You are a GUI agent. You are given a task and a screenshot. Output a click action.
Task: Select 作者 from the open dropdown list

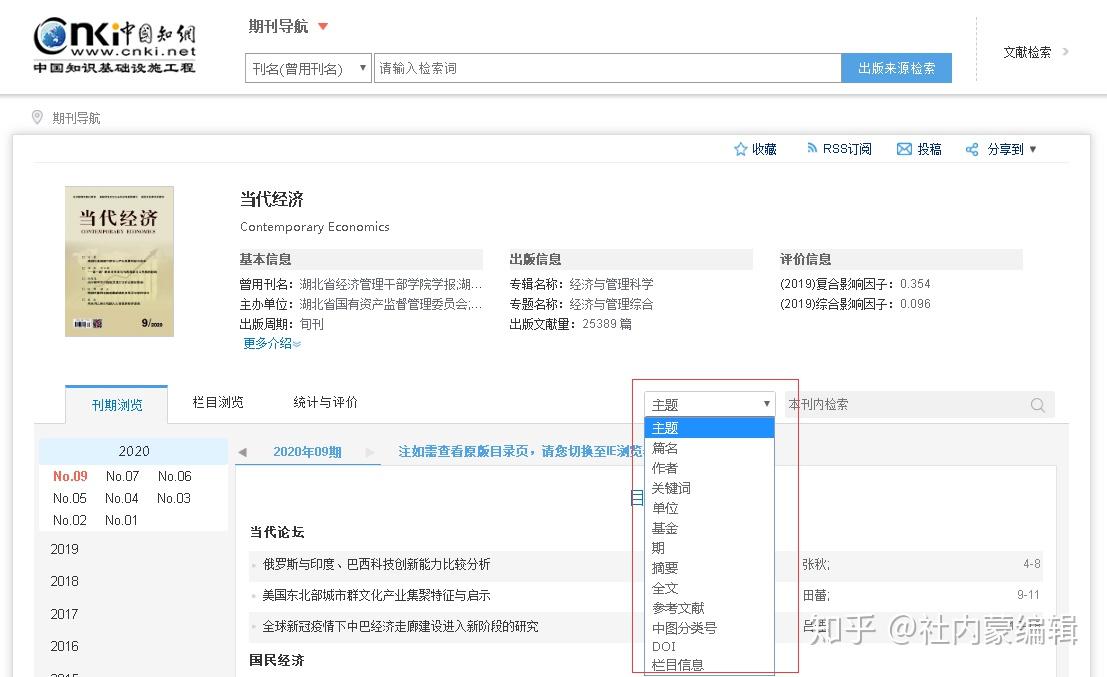pos(665,467)
